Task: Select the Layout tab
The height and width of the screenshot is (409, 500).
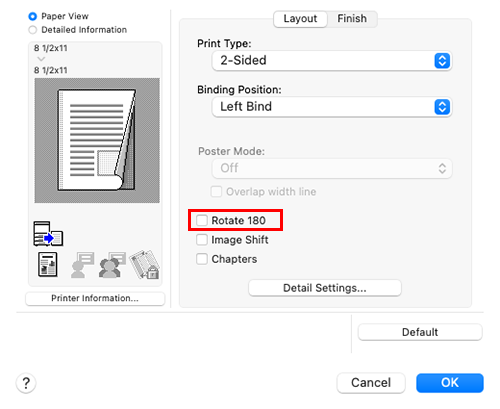Action: tap(300, 19)
